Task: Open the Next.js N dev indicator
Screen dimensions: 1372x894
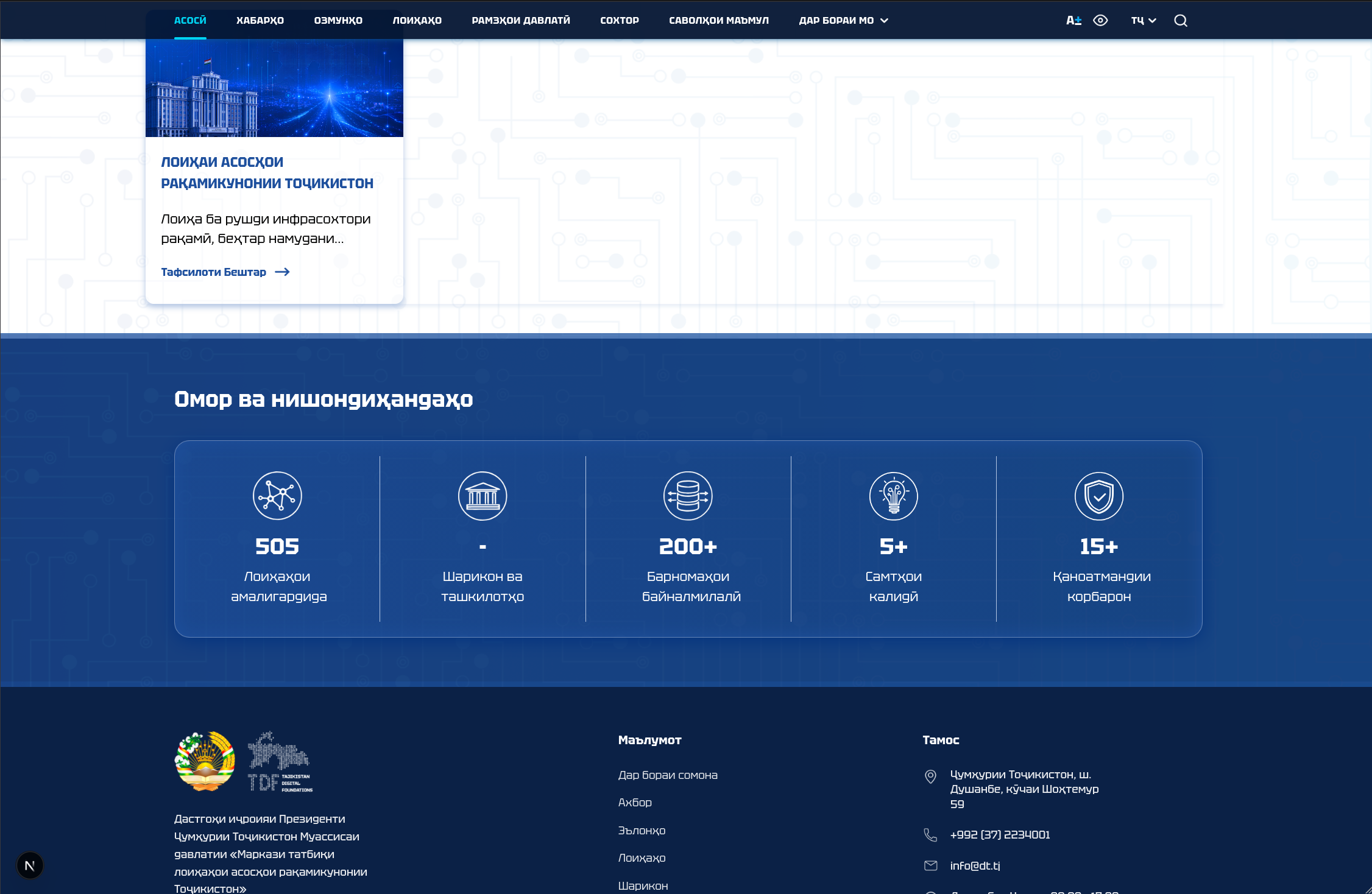Action: click(x=30, y=865)
